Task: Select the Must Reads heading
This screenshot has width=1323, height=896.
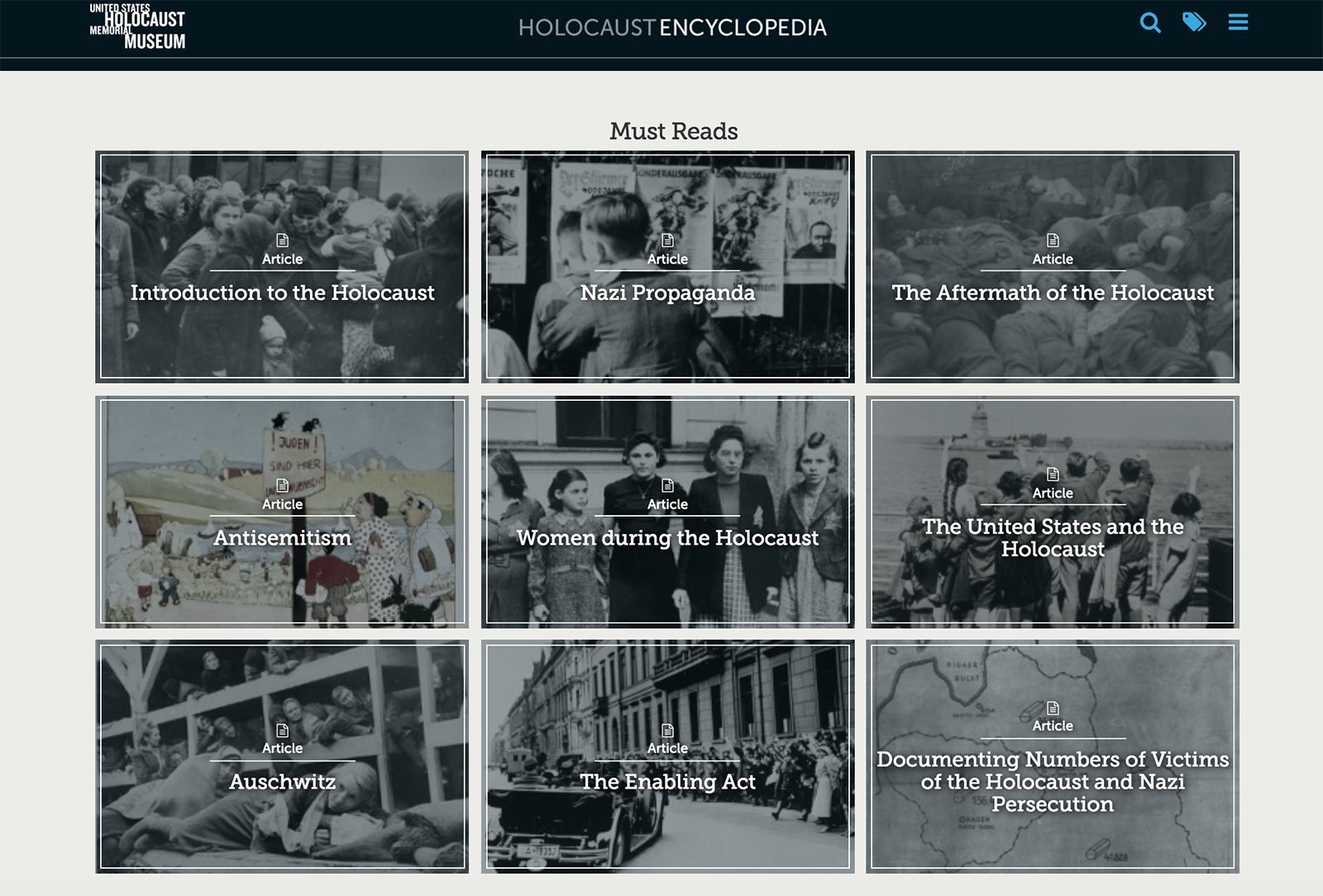Action: point(674,130)
